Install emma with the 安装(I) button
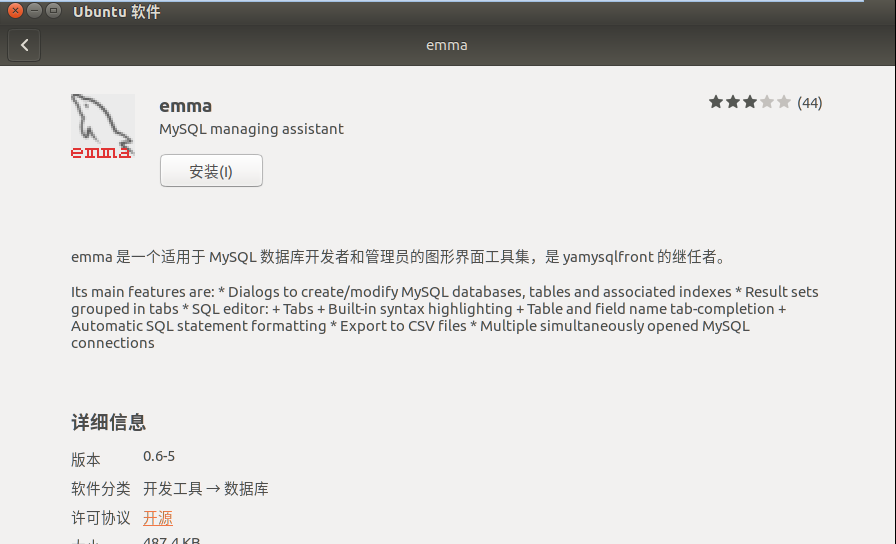Image resolution: width=896 pixels, height=544 pixels. click(211, 171)
